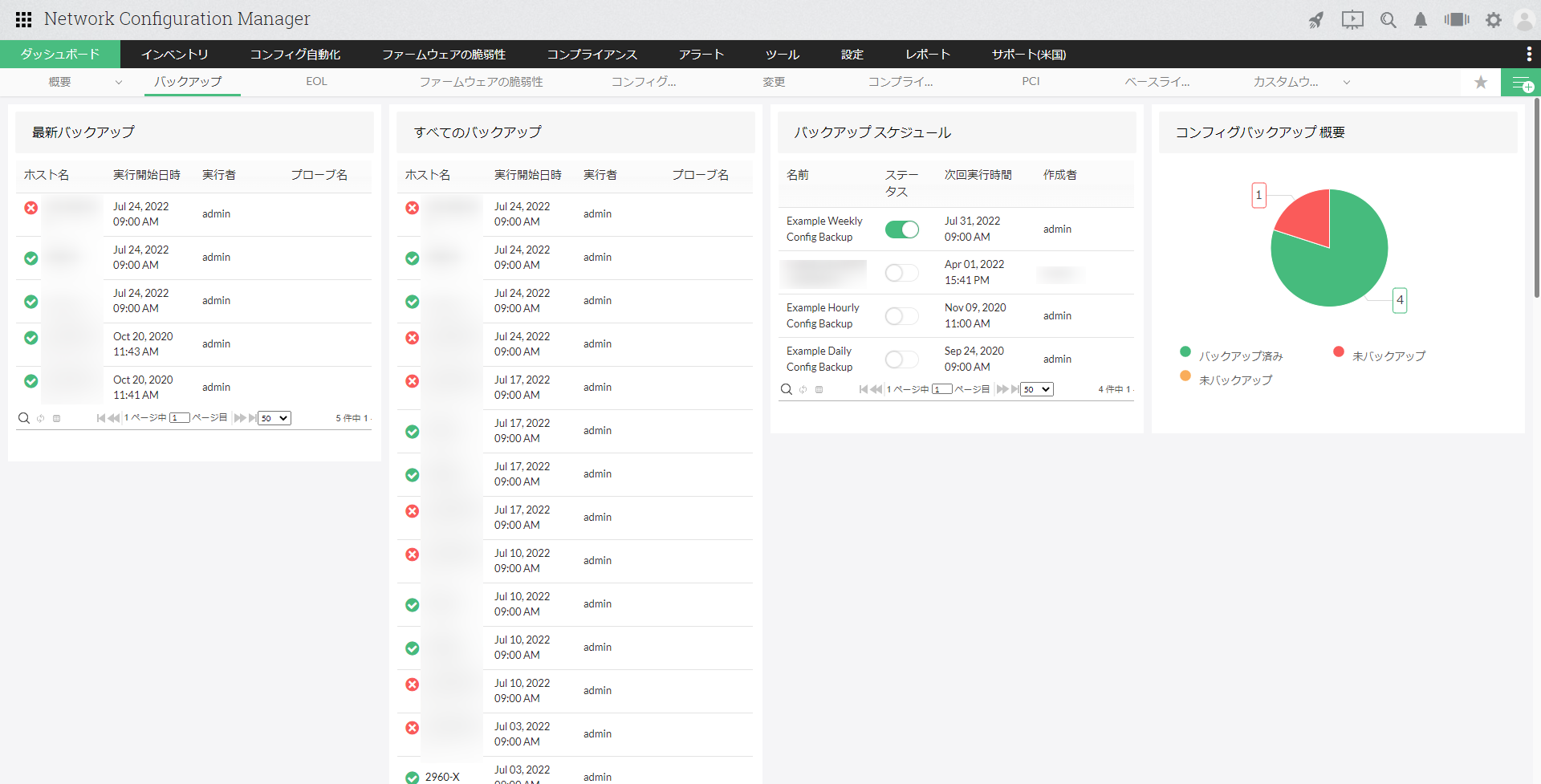The width and height of the screenshot is (1541, 784).
Task: Select the ダッシュボード main tab
Action: tap(60, 54)
